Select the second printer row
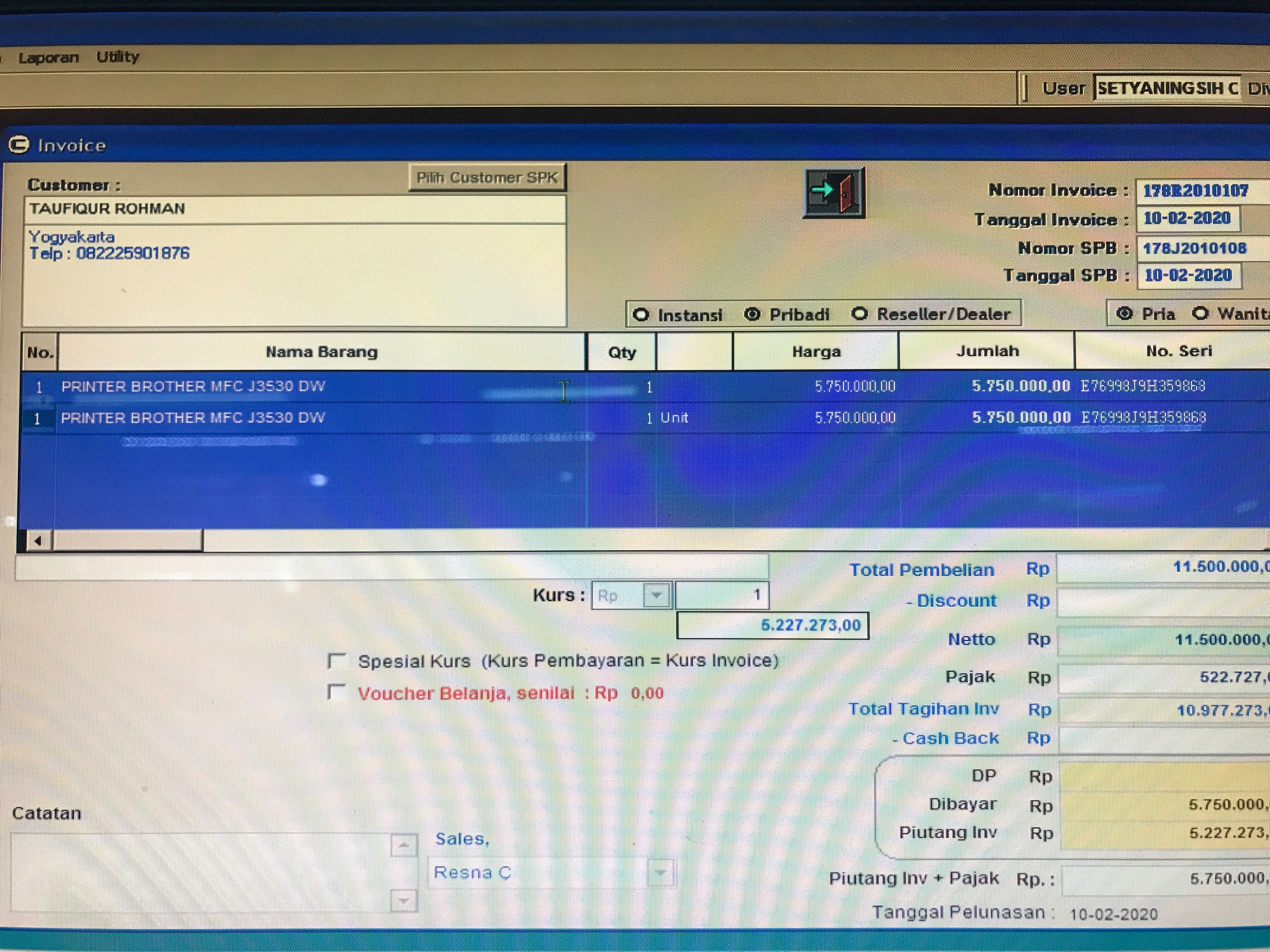1270x952 pixels. (x=193, y=418)
